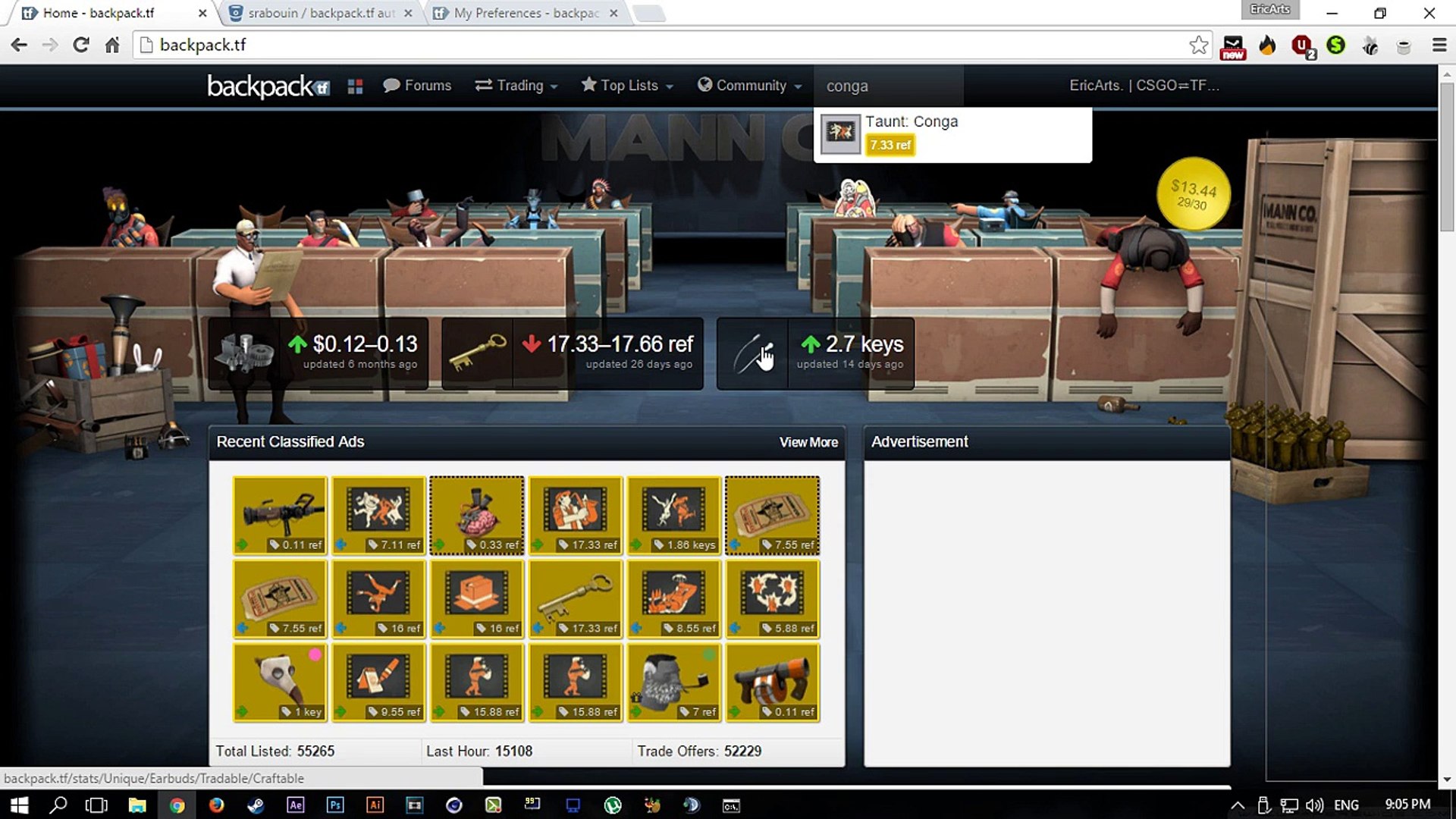Click the backpack.tf logo
This screenshot has height=819, width=1456.
point(268,86)
